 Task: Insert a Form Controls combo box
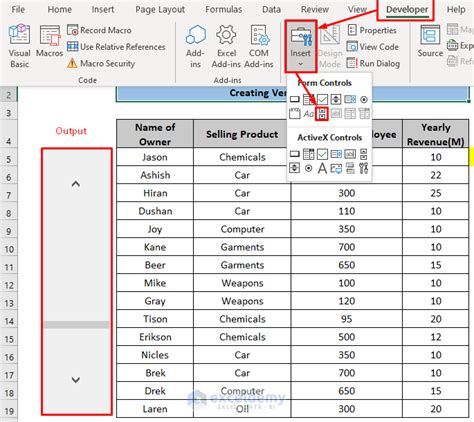click(308, 99)
